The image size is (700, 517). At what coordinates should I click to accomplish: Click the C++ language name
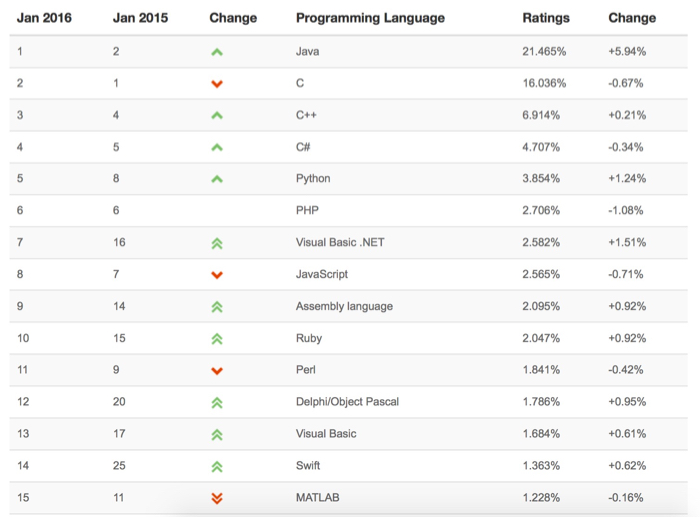tap(306, 115)
